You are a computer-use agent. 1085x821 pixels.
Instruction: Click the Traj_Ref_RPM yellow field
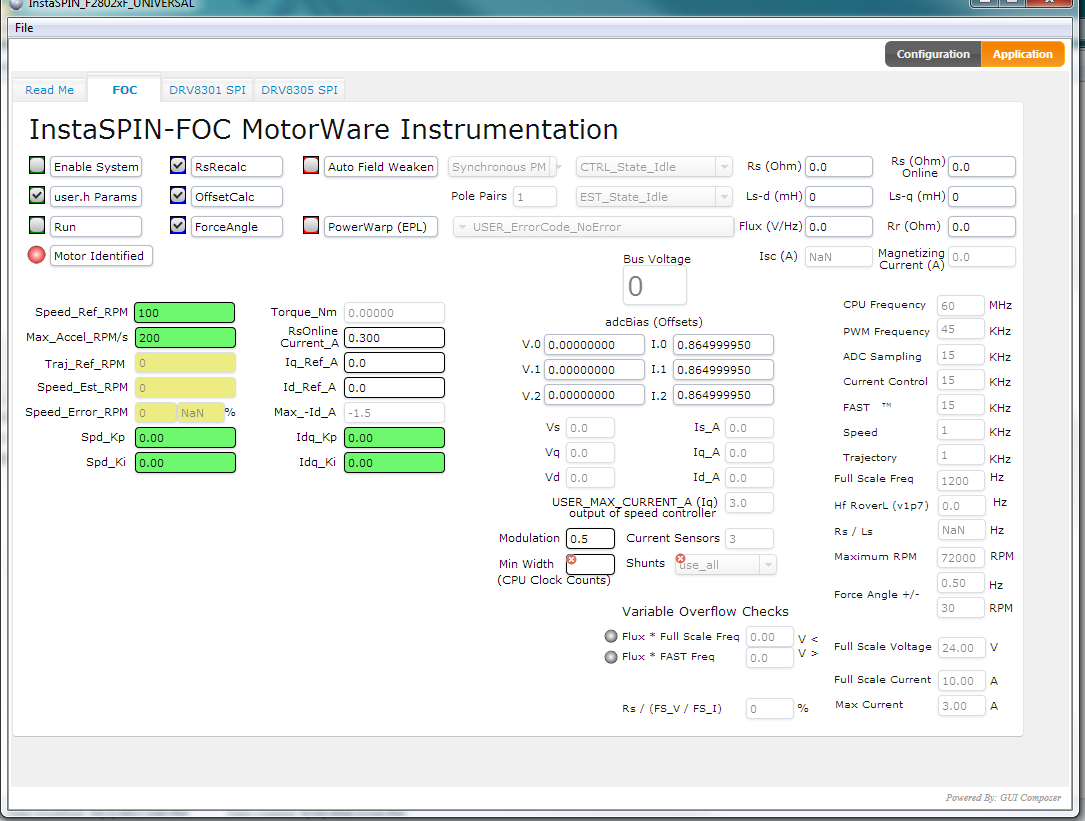tap(185, 363)
